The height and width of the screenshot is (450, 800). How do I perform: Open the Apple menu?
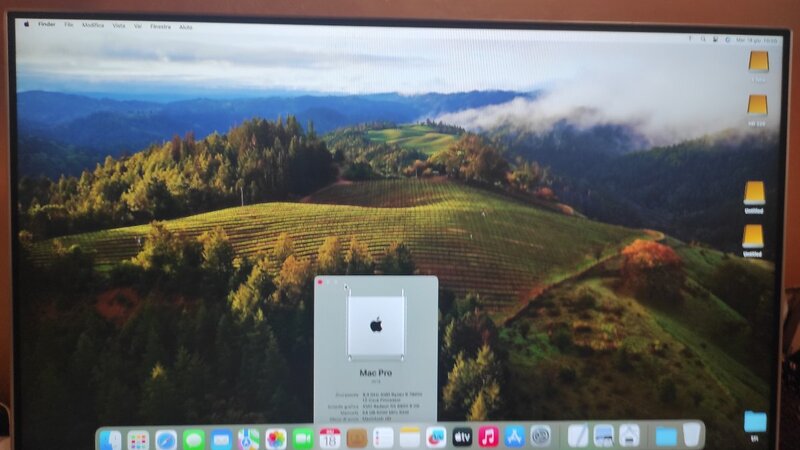[27, 24]
